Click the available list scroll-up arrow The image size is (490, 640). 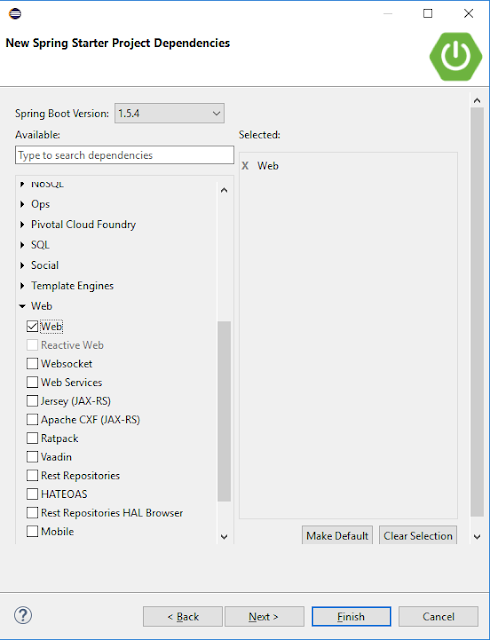[224, 190]
